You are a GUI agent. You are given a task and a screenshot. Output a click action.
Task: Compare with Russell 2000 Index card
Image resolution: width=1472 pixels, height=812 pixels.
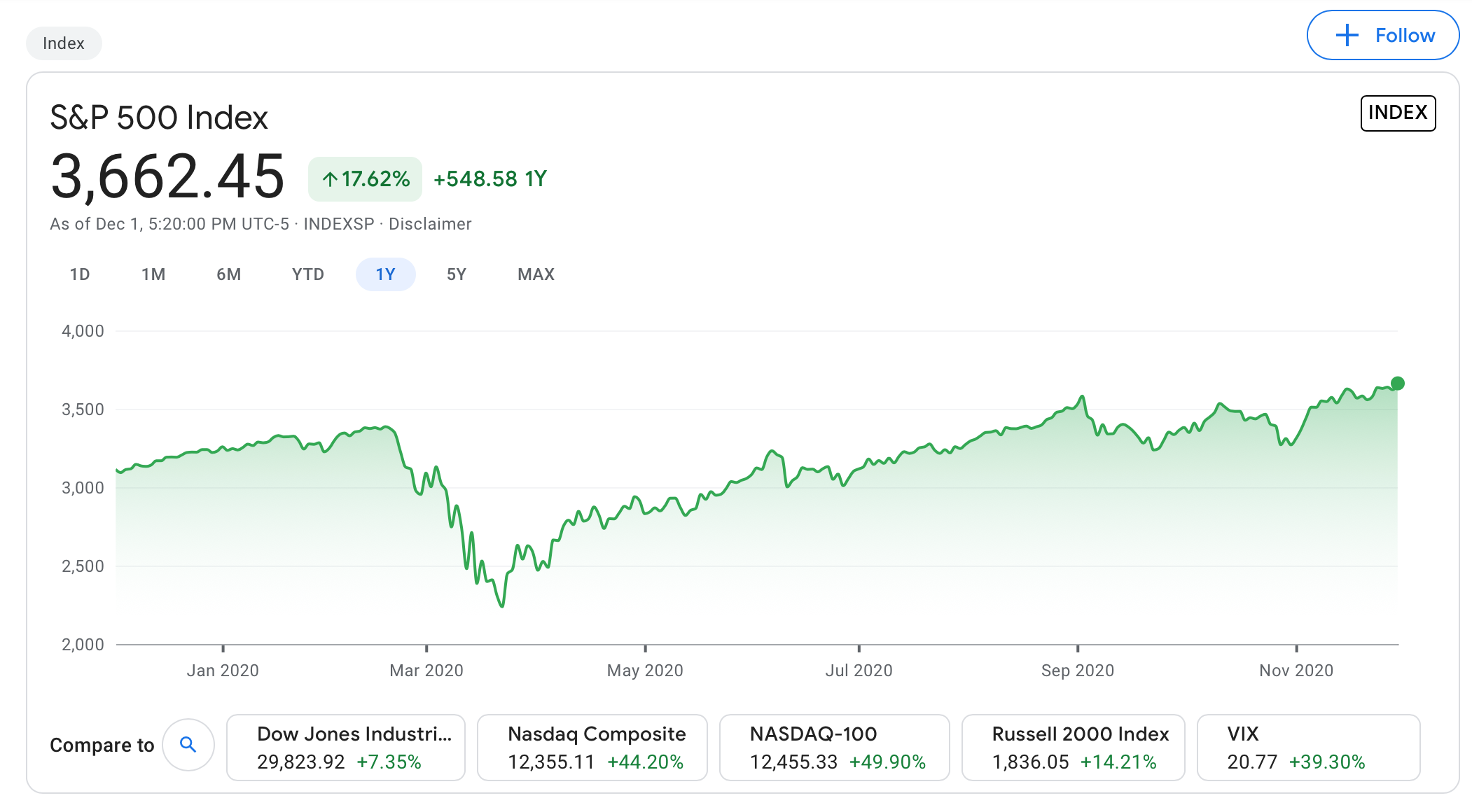pos(1074,748)
